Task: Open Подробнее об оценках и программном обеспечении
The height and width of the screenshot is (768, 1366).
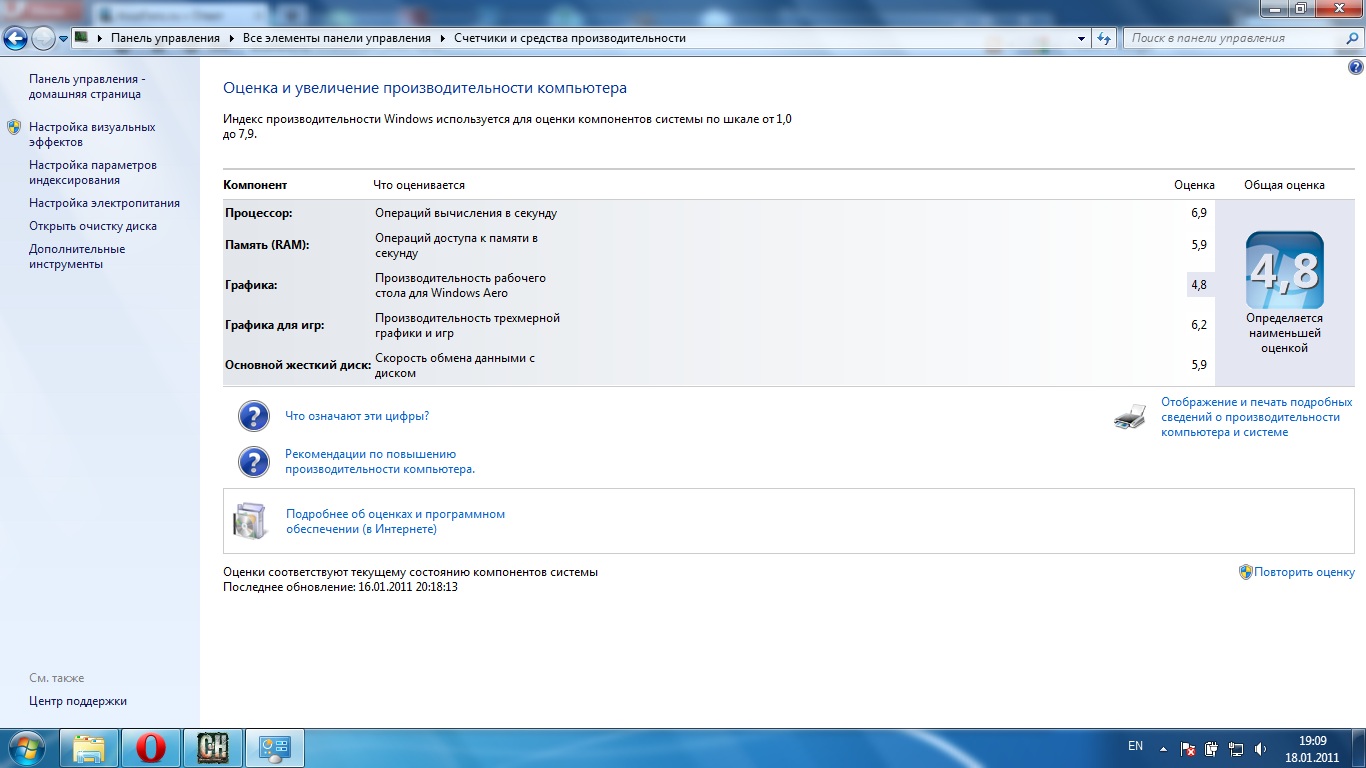Action: 395,521
